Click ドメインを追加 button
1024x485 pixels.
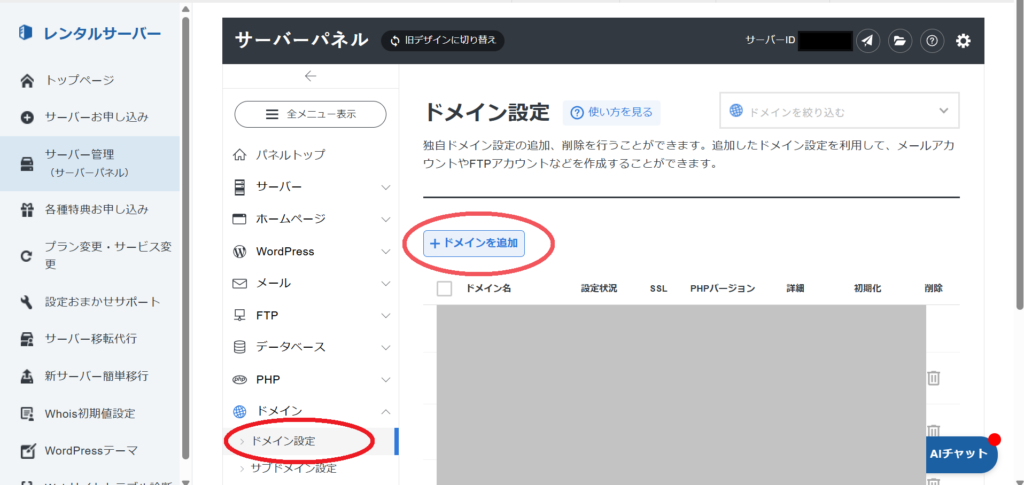474,243
